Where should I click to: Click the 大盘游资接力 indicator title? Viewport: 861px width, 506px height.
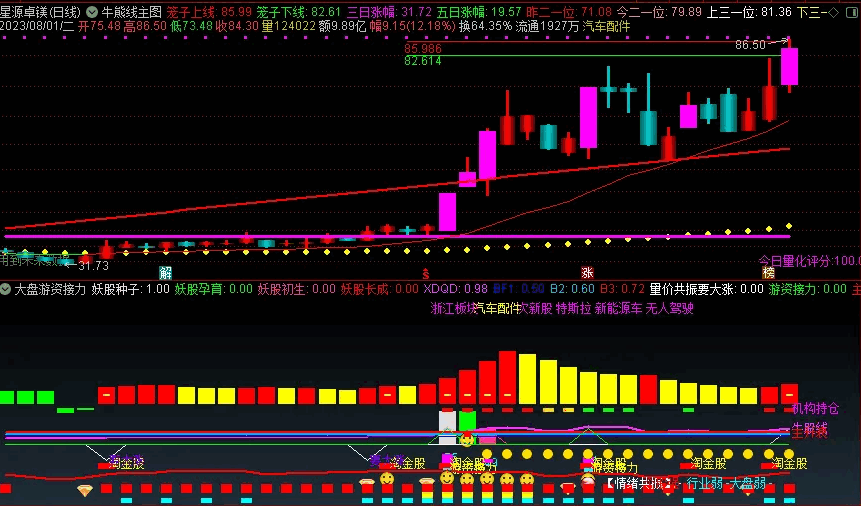50,289
